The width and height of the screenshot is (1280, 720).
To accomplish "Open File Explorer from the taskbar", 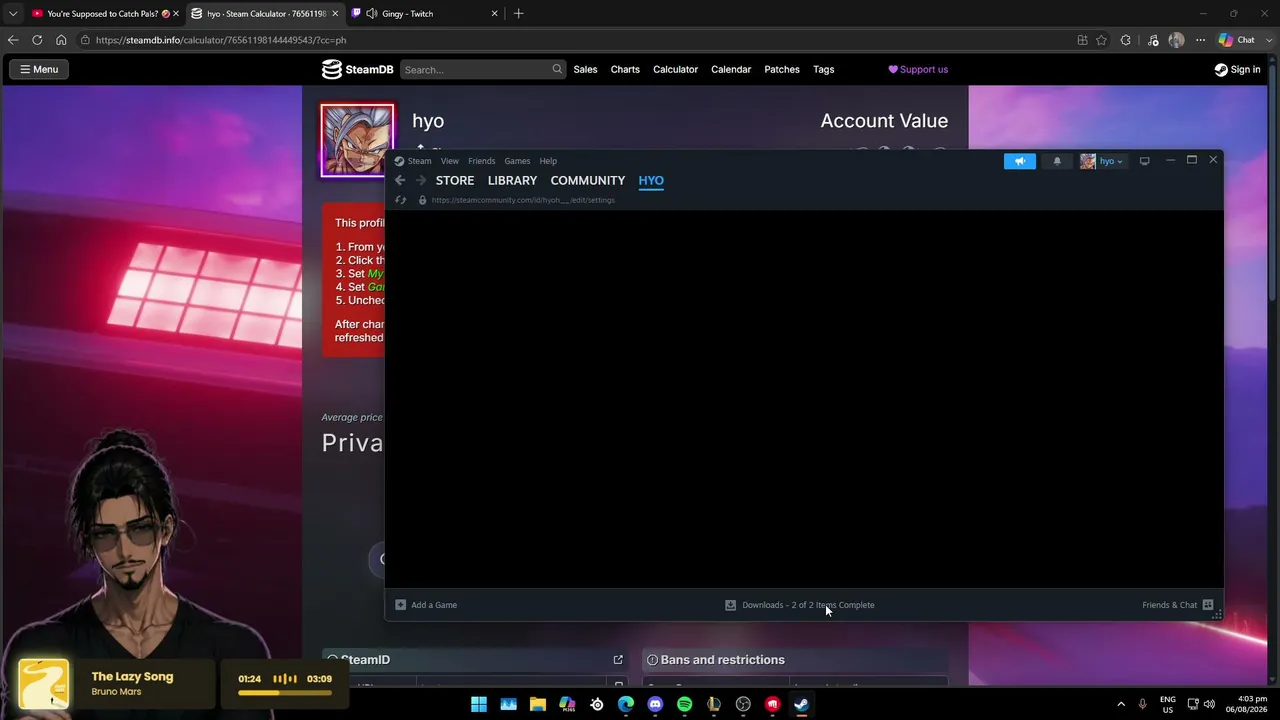I will pos(538,704).
